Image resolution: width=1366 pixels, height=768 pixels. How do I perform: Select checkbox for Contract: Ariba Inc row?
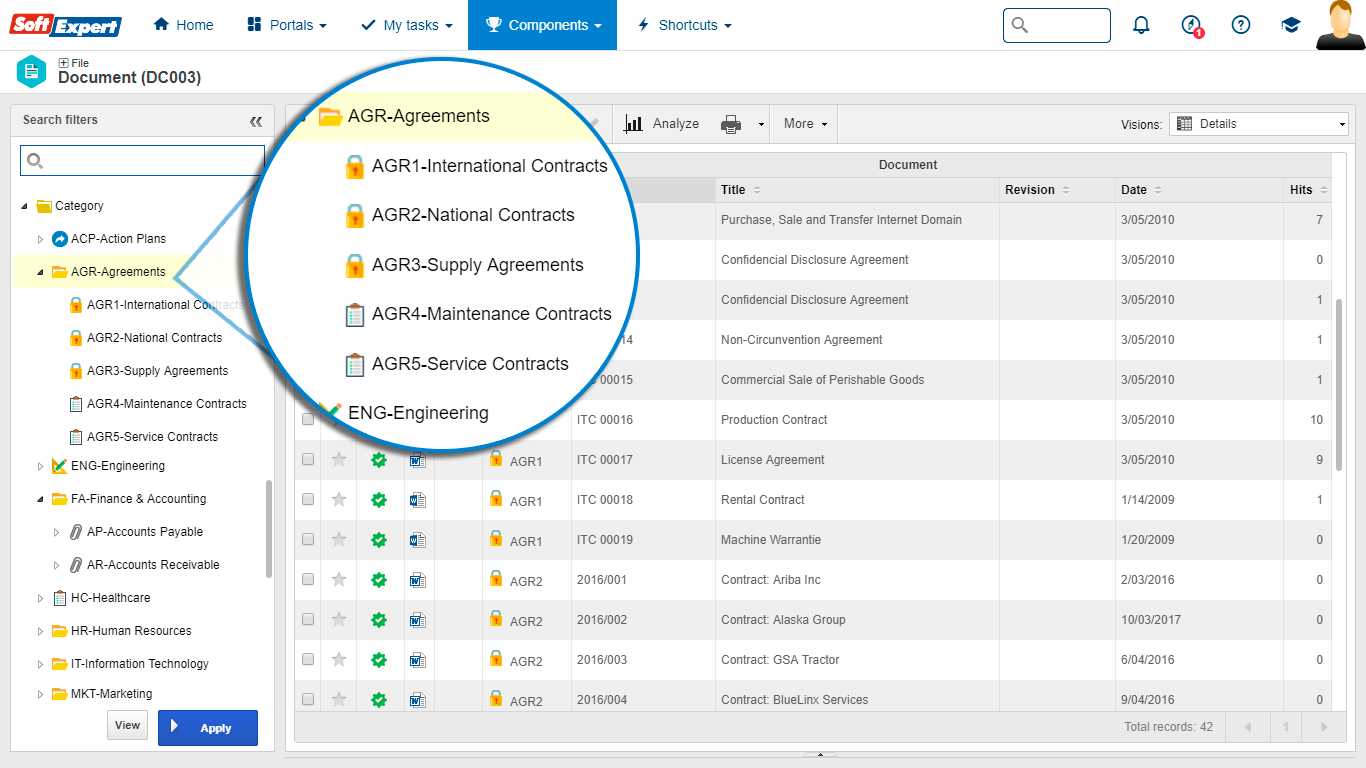coord(308,580)
